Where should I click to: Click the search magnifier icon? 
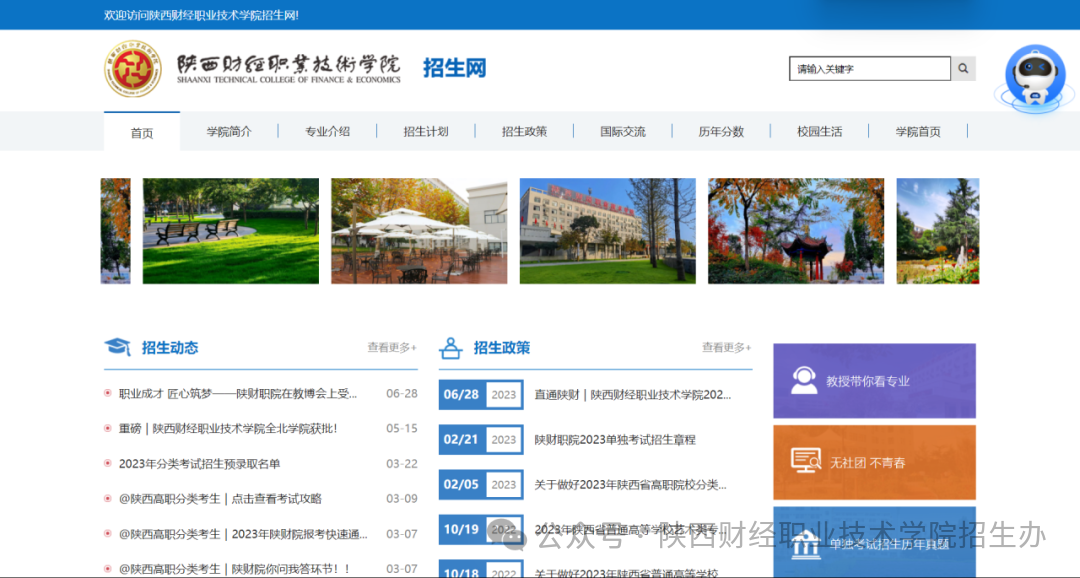(x=963, y=69)
